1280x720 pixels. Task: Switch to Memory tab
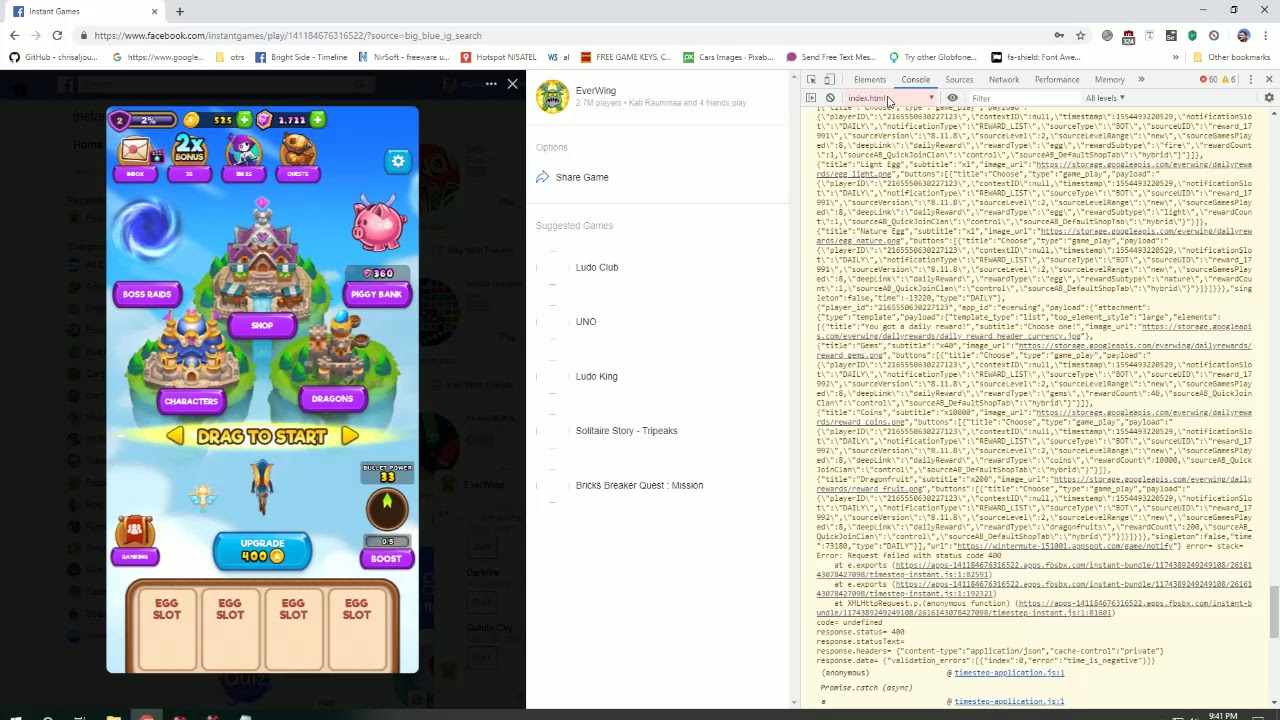click(1110, 80)
